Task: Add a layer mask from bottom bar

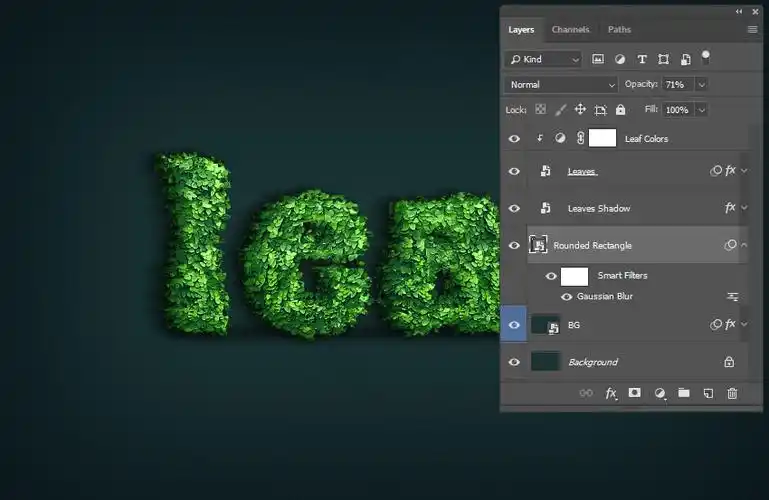Action: 635,394
